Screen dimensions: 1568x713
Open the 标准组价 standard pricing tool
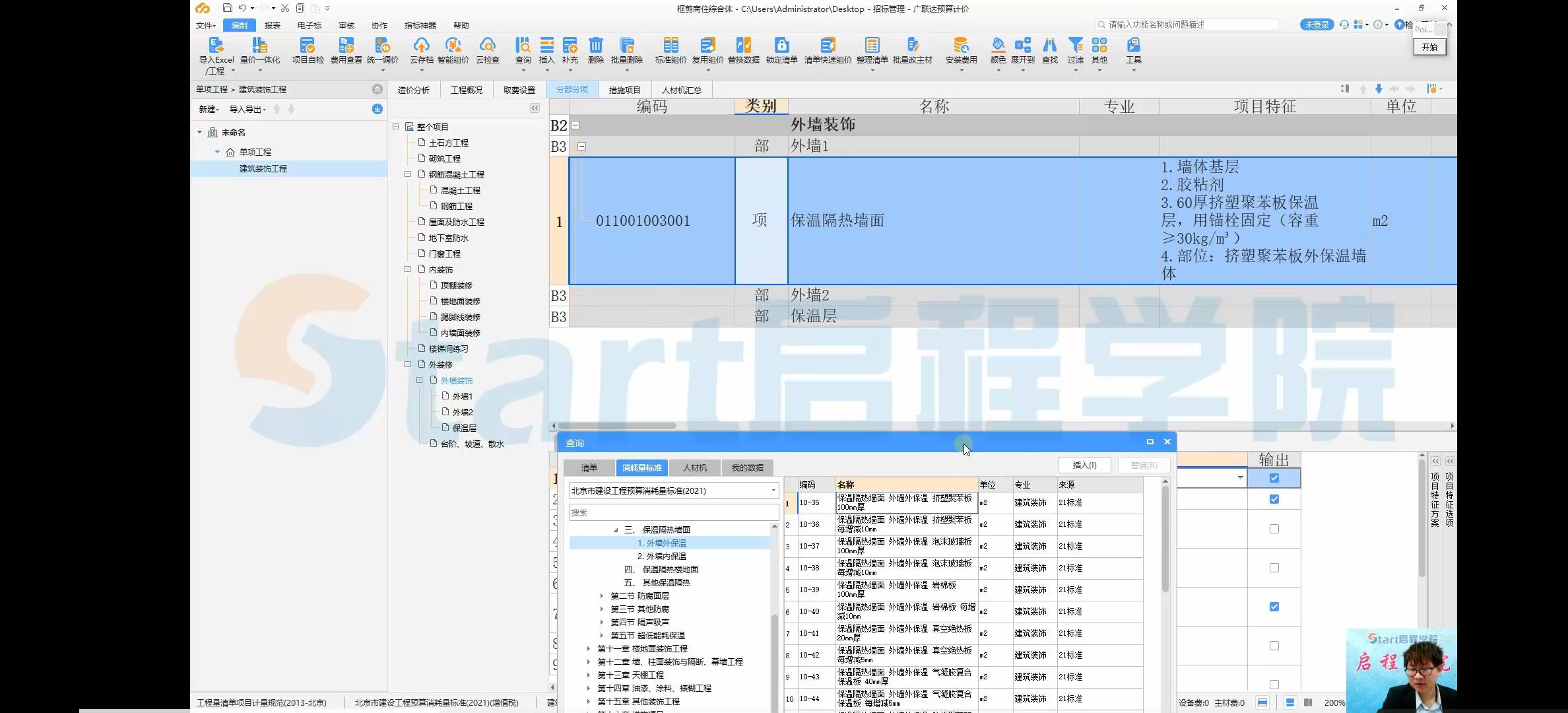coord(670,51)
